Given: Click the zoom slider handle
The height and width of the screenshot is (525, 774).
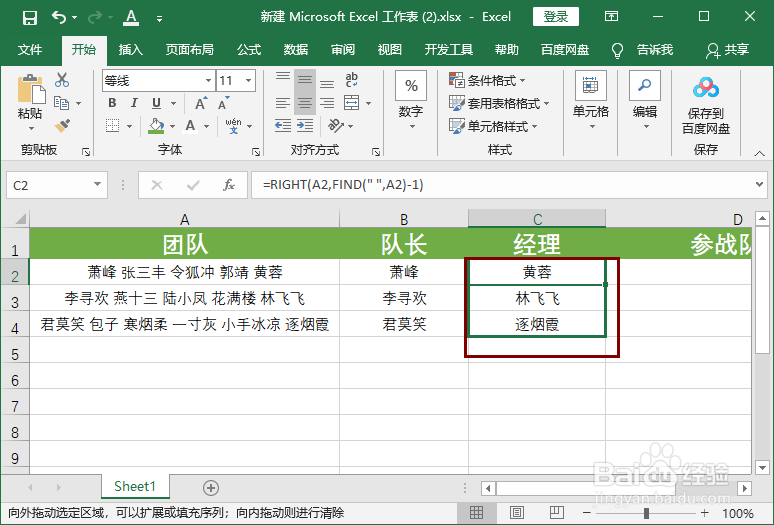Looking at the screenshot, I should click(646, 513).
